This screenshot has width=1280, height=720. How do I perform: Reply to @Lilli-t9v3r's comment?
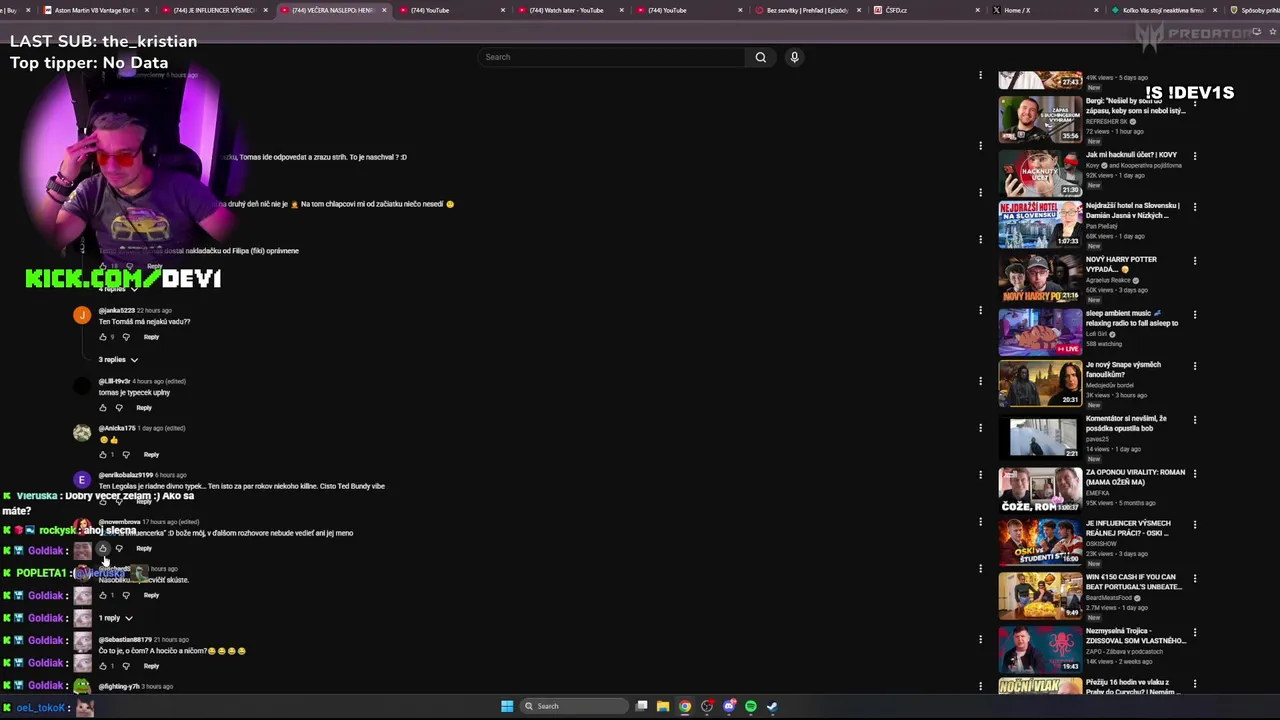pos(144,408)
